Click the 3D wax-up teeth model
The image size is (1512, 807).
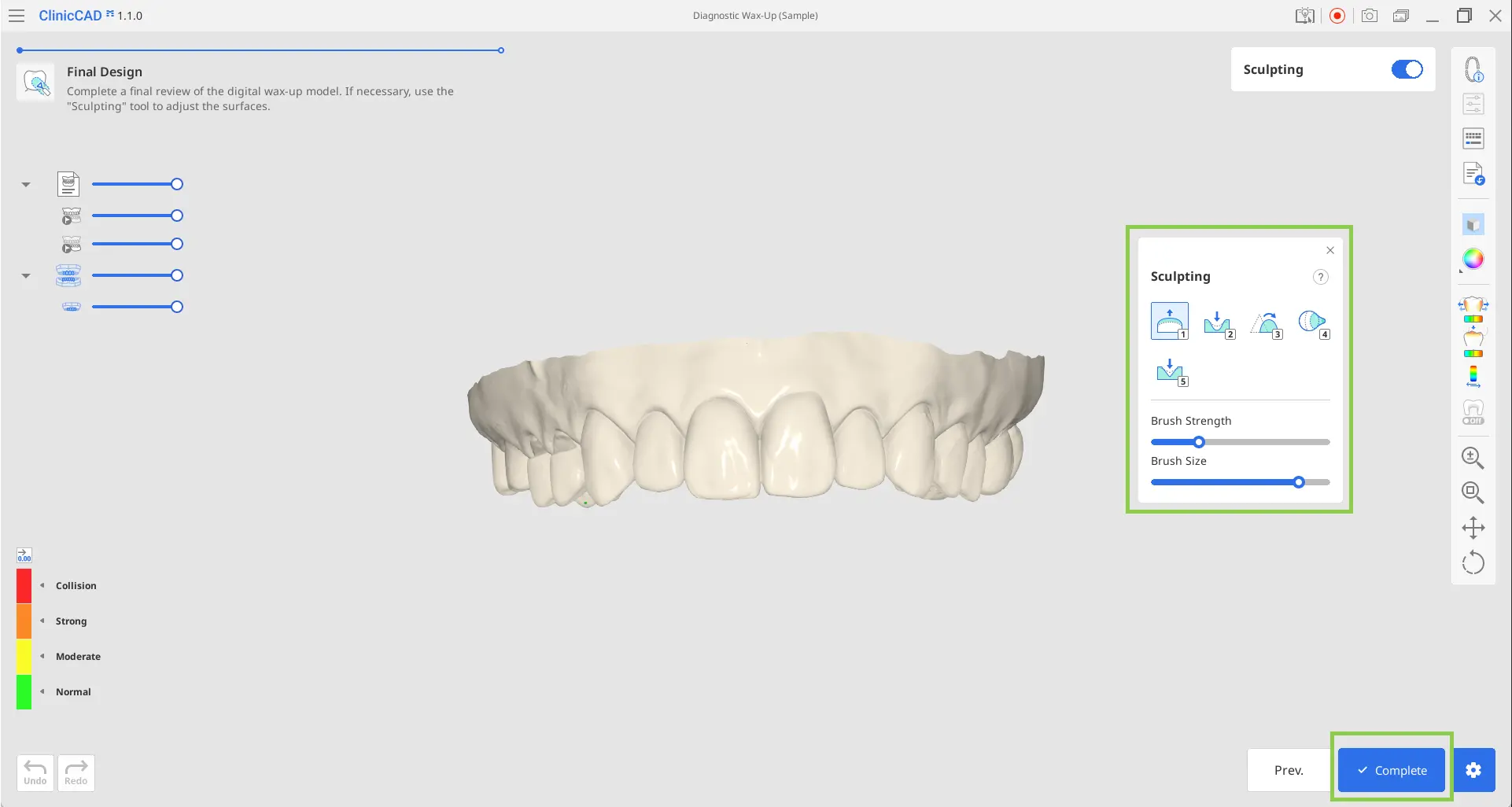pyautogui.click(x=755, y=421)
